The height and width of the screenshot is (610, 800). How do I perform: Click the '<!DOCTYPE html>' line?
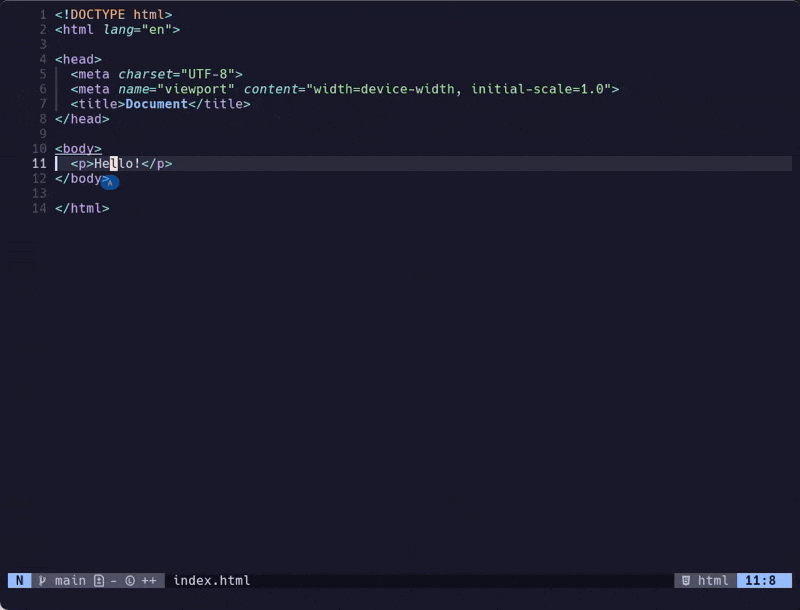[x=113, y=15]
